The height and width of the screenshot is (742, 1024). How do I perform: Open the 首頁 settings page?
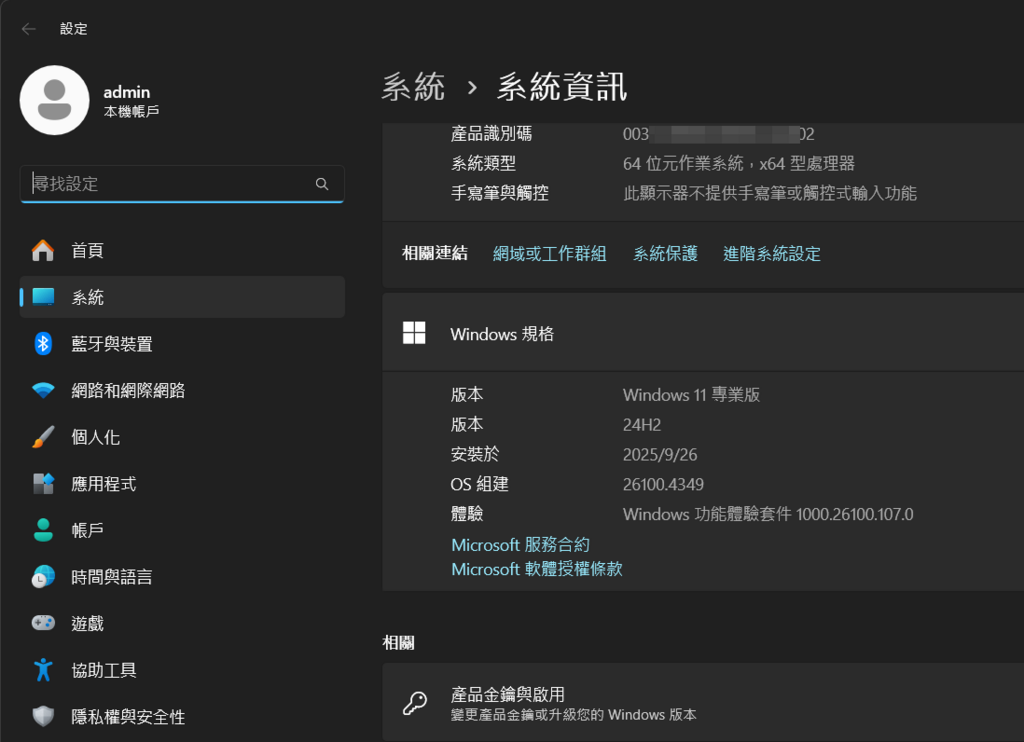click(x=182, y=251)
